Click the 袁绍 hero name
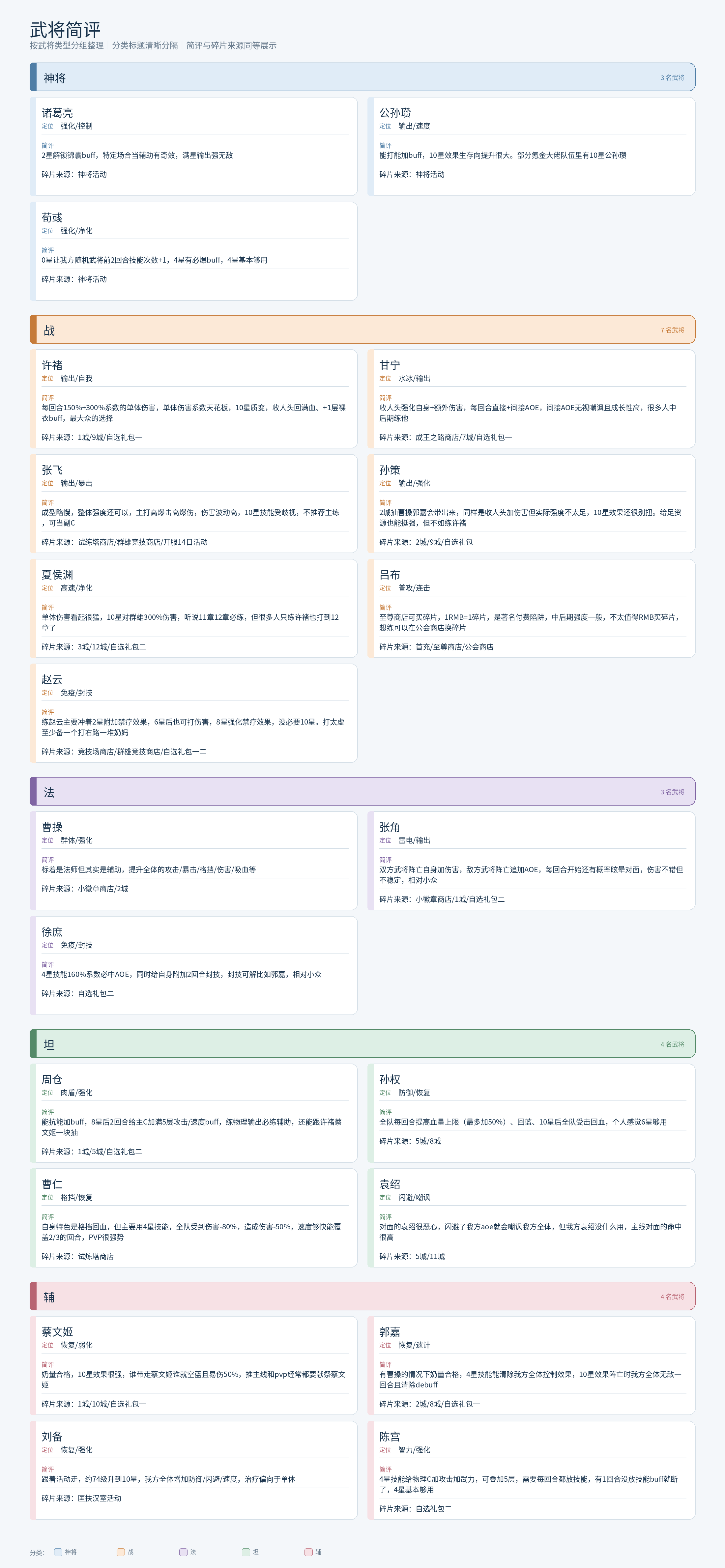This screenshot has height=1568, width=725. tap(390, 1184)
